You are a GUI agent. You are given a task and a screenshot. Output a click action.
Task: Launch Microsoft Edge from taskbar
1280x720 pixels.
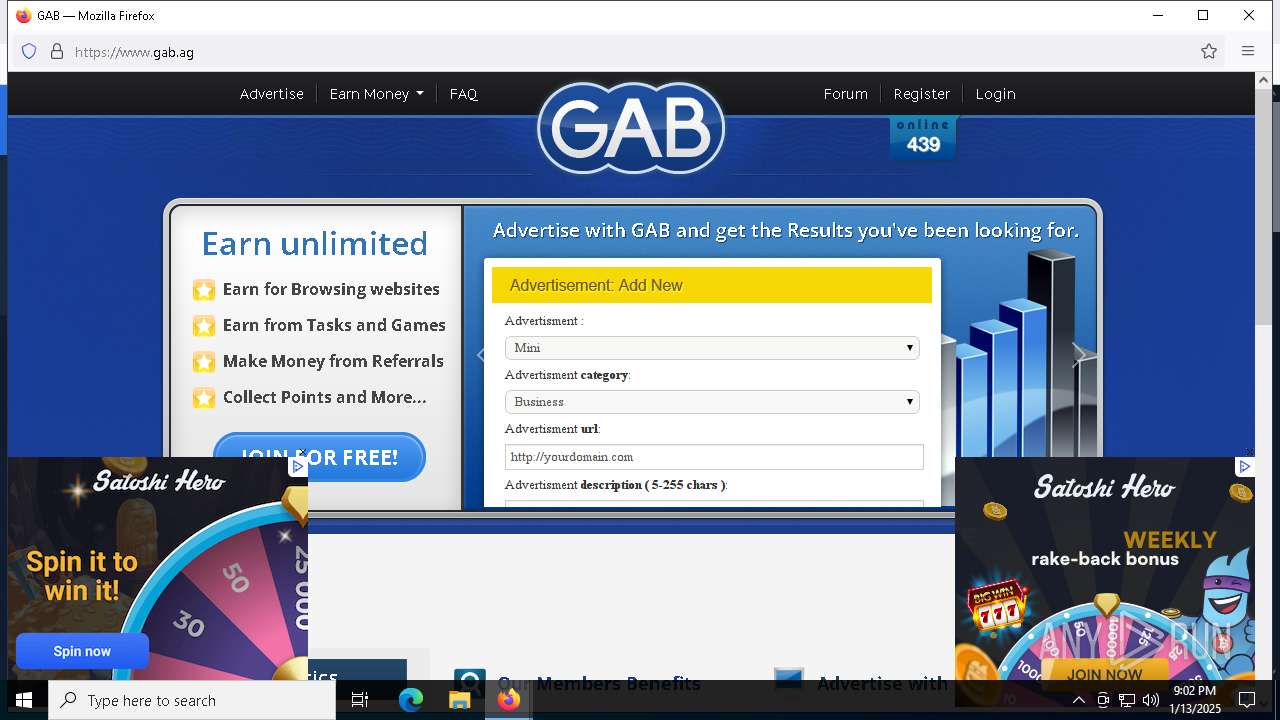(x=411, y=700)
